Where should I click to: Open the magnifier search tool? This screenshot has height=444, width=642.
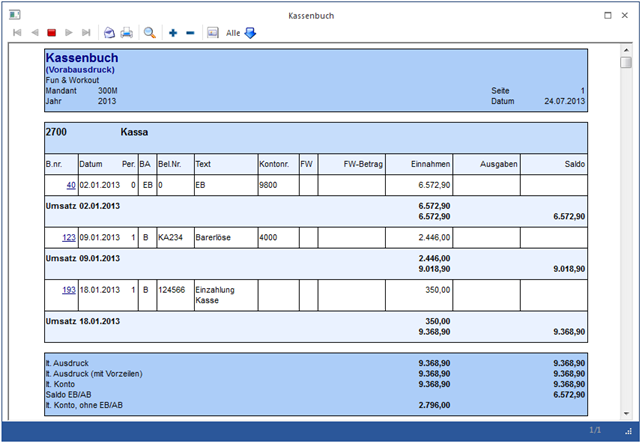(x=150, y=33)
